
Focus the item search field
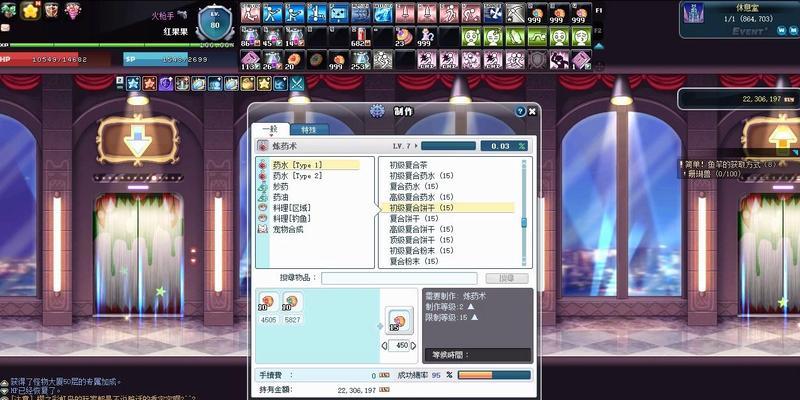pyautogui.click(x=399, y=278)
